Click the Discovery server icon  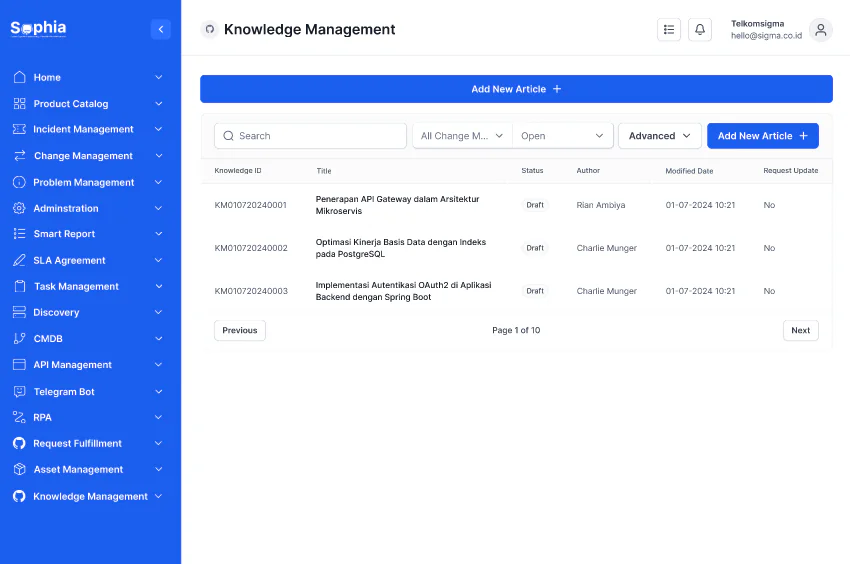point(20,312)
